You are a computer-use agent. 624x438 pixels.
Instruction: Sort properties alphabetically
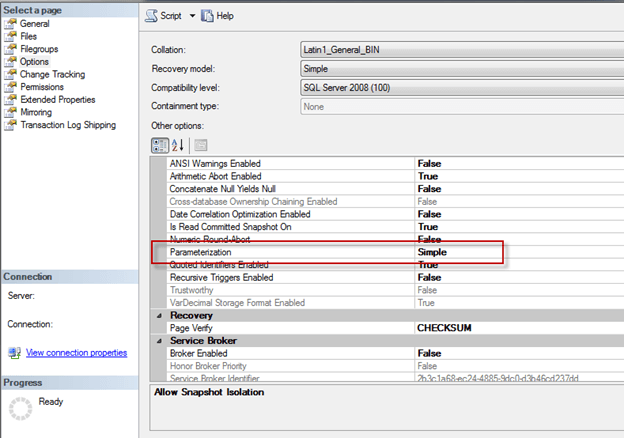[177, 145]
